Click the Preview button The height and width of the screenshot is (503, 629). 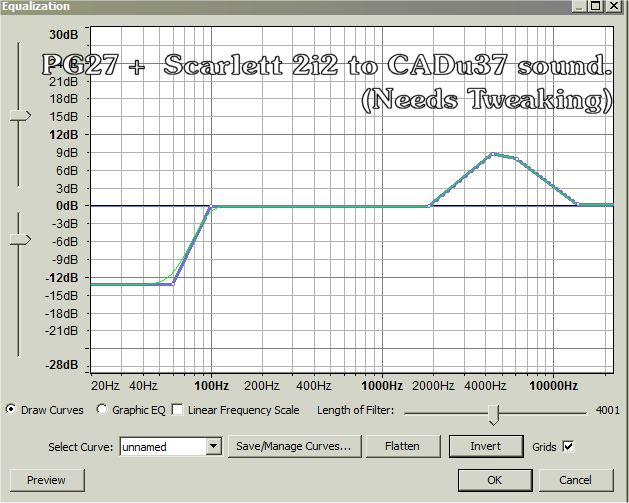47,480
